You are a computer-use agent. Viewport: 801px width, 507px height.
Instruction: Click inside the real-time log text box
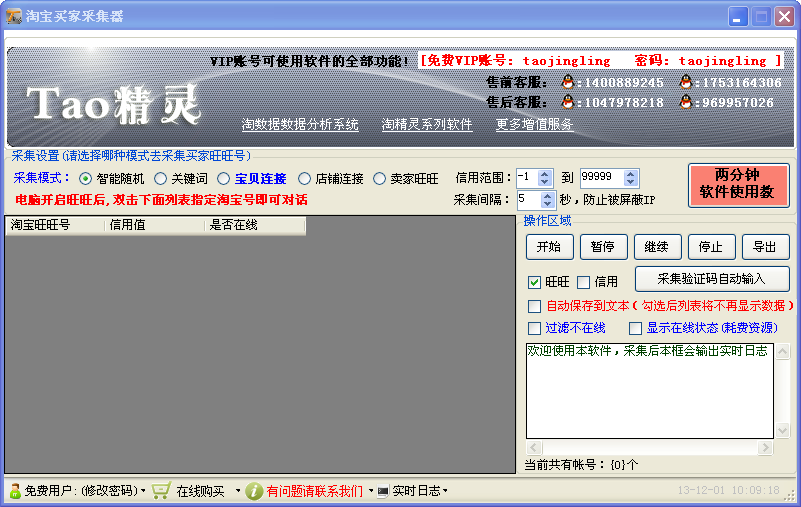point(650,391)
